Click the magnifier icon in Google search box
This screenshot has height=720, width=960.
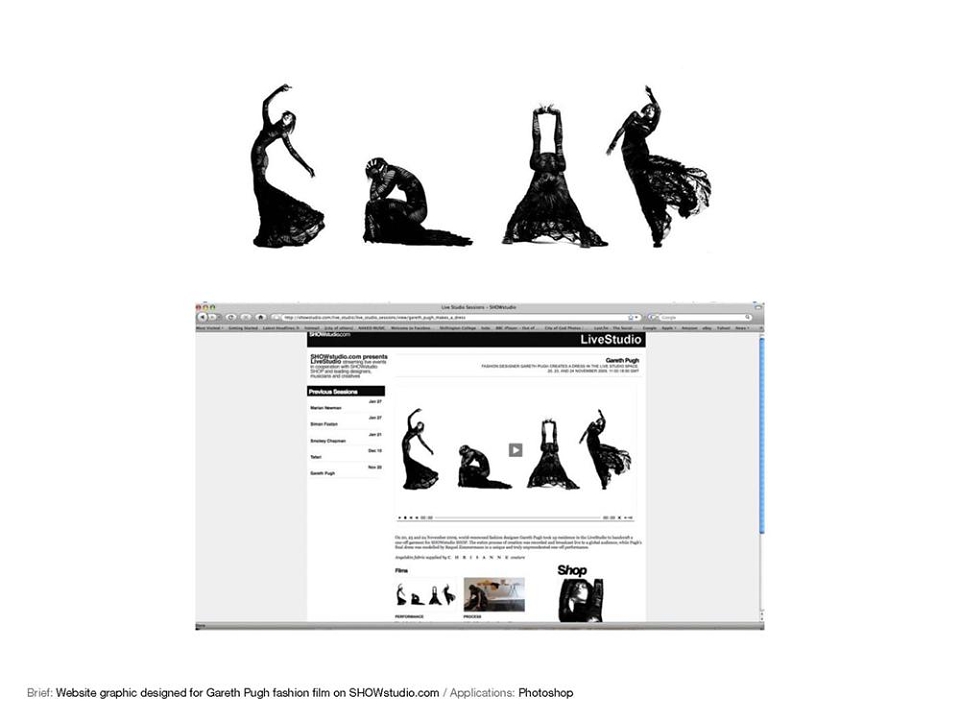point(748,318)
